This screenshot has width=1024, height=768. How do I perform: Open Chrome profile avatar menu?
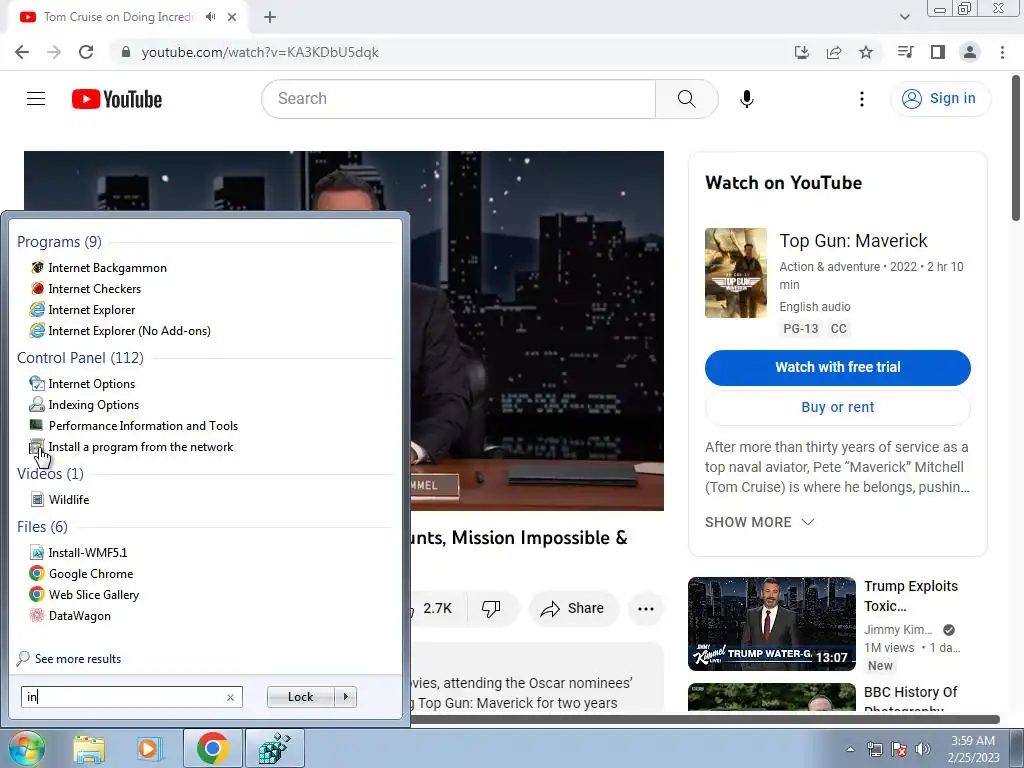point(970,52)
